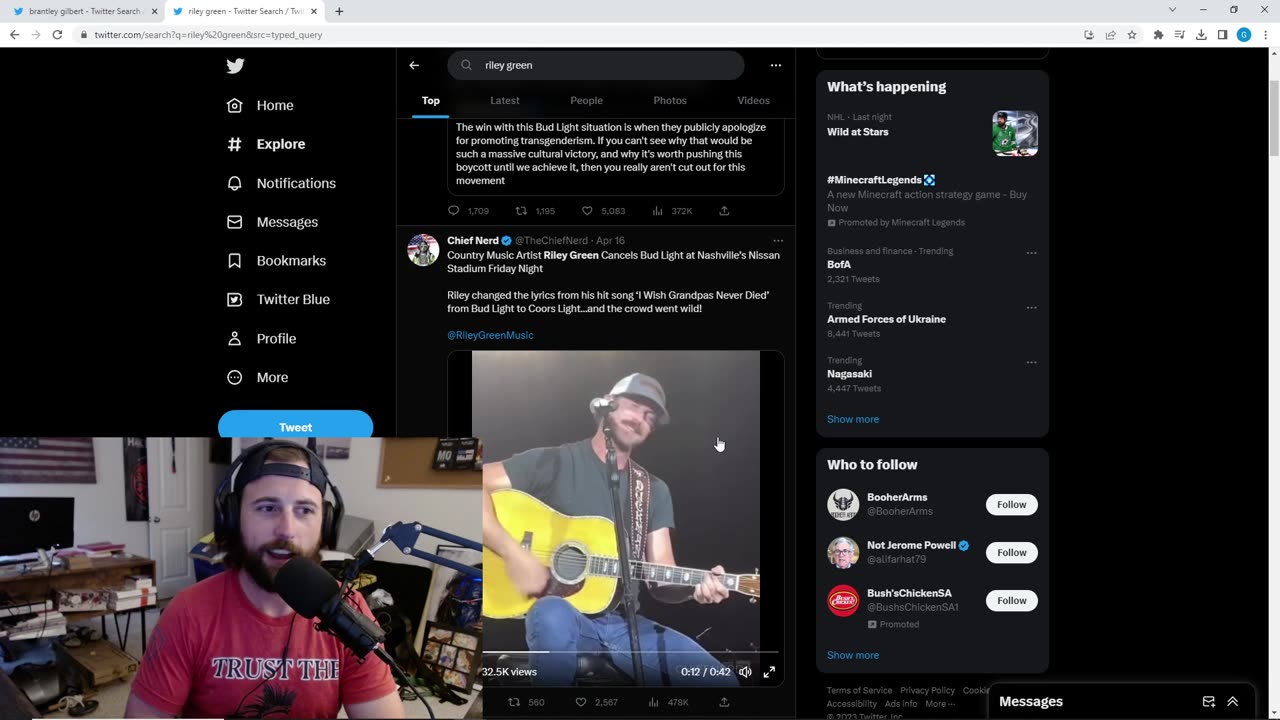Screen dimensions: 1280x720
Task: Open options for Armed Forces of Ukraine trend
Action: click(1031, 307)
